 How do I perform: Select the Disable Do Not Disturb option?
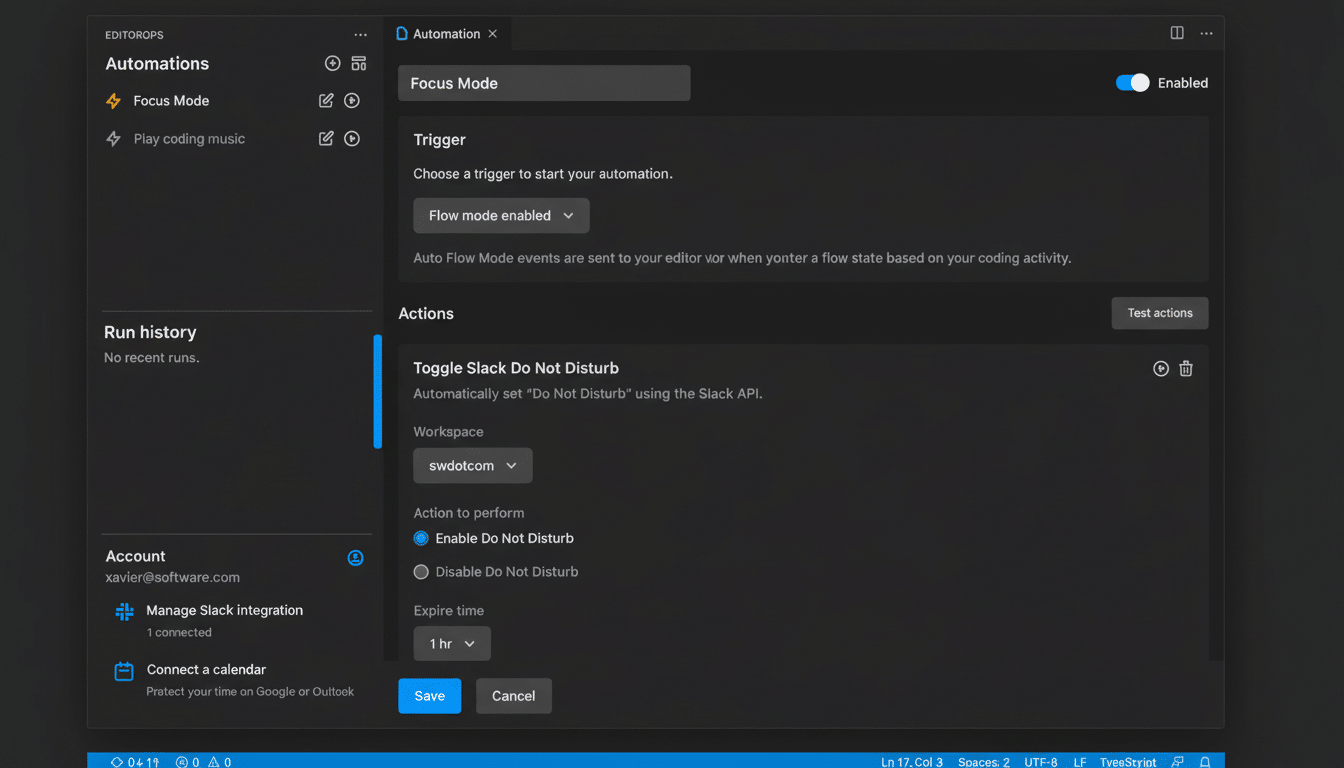(x=420, y=571)
